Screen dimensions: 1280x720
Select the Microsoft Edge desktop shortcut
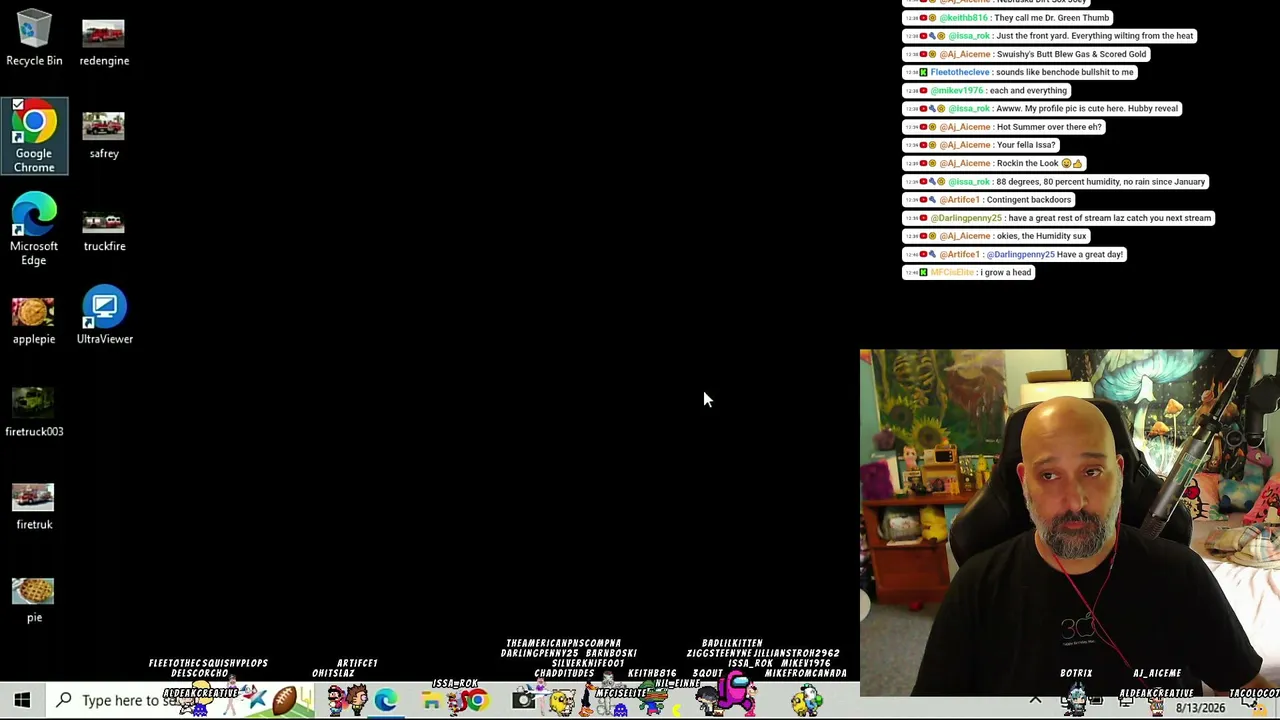[x=34, y=229]
